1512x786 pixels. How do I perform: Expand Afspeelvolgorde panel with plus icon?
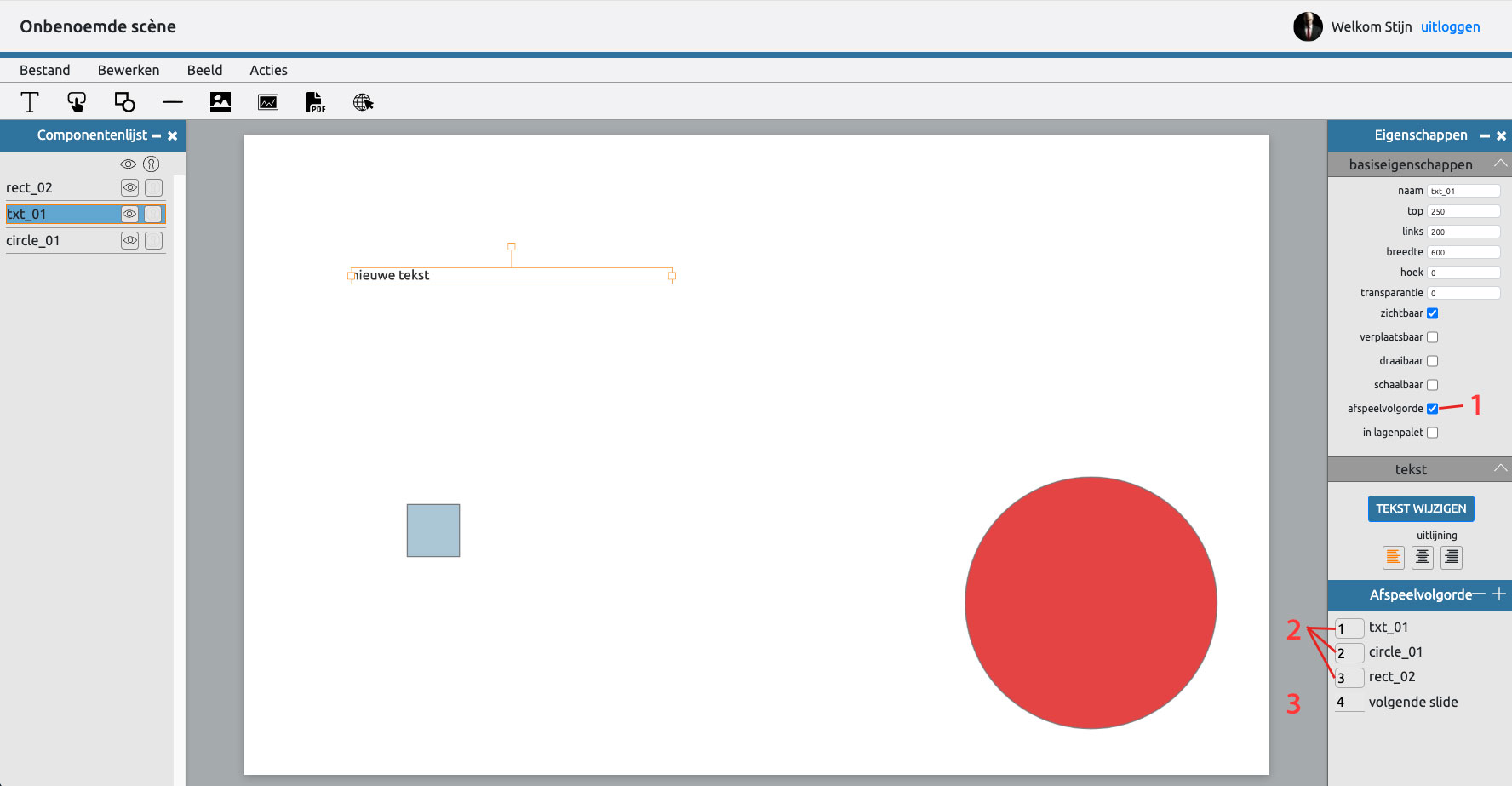coord(1499,594)
